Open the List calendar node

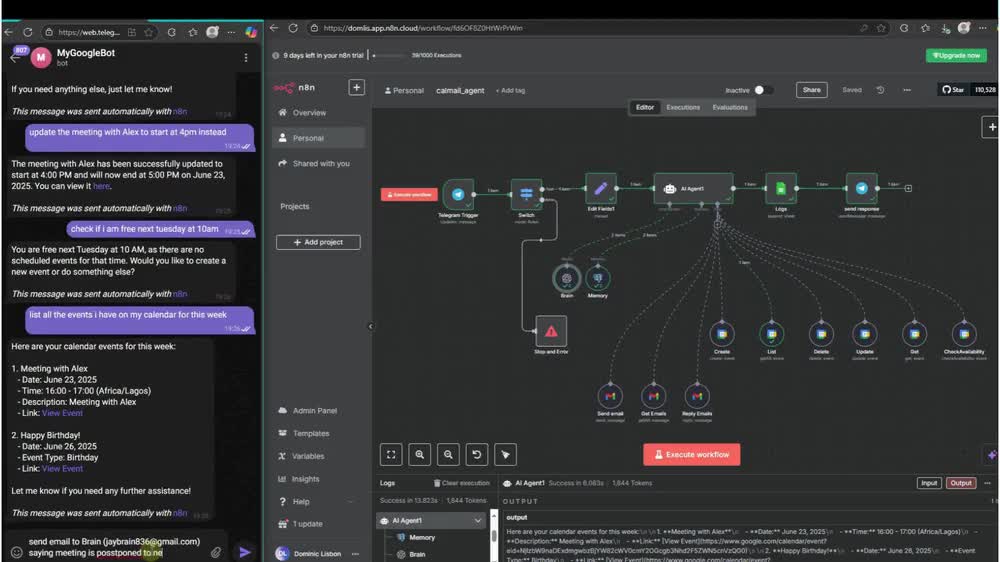772,334
